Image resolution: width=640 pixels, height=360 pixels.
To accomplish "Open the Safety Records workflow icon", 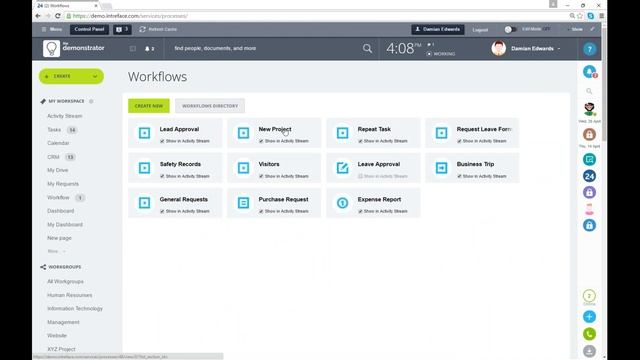I will [x=144, y=168].
